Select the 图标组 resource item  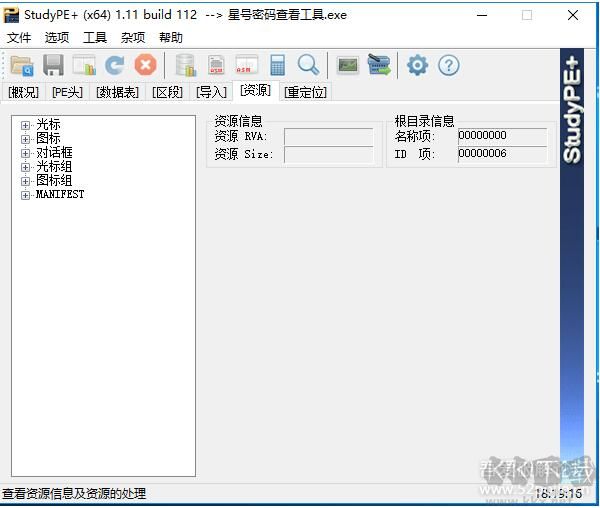click(x=54, y=181)
